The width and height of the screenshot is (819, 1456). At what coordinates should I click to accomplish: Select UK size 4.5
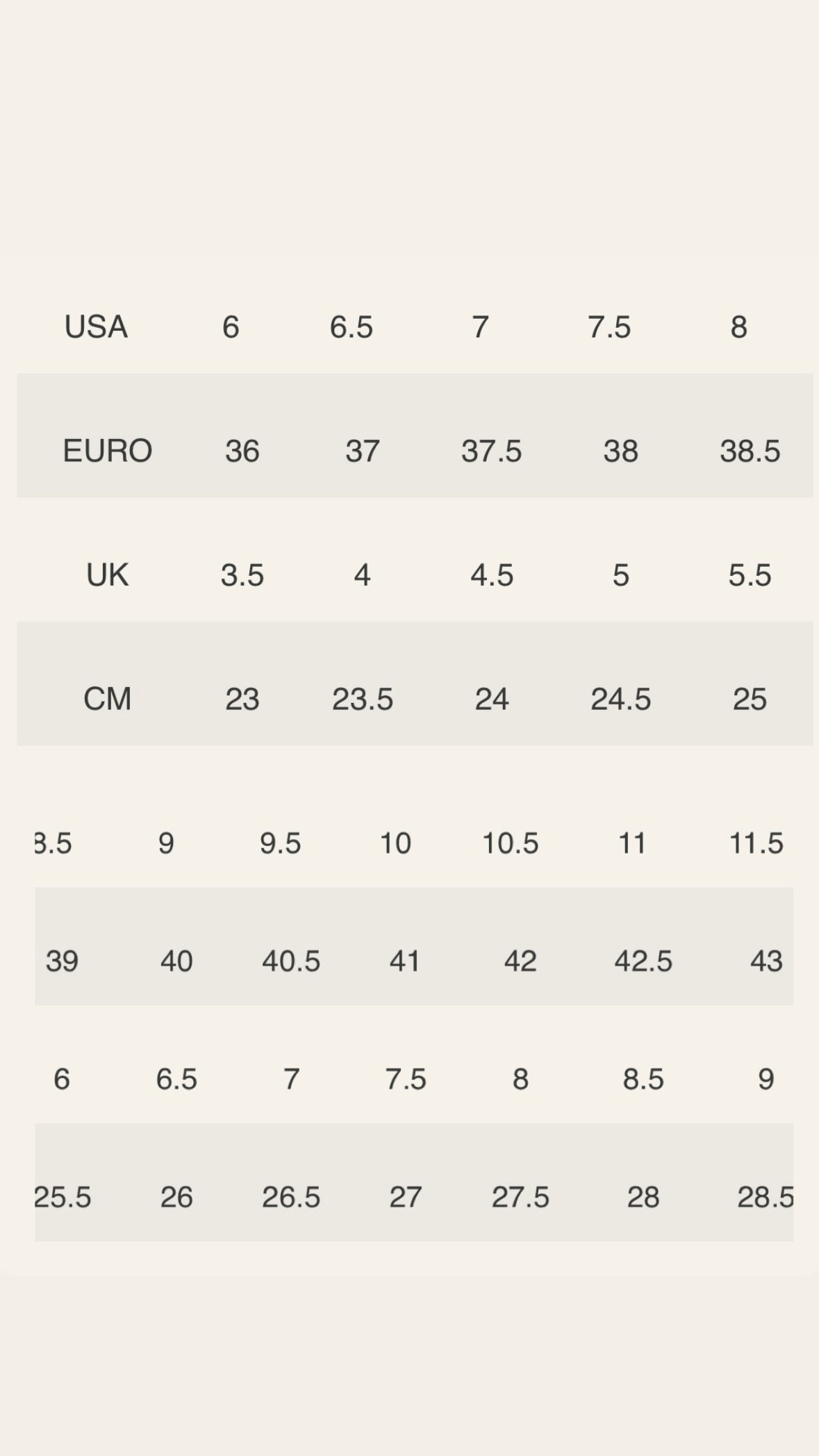tap(491, 575)
